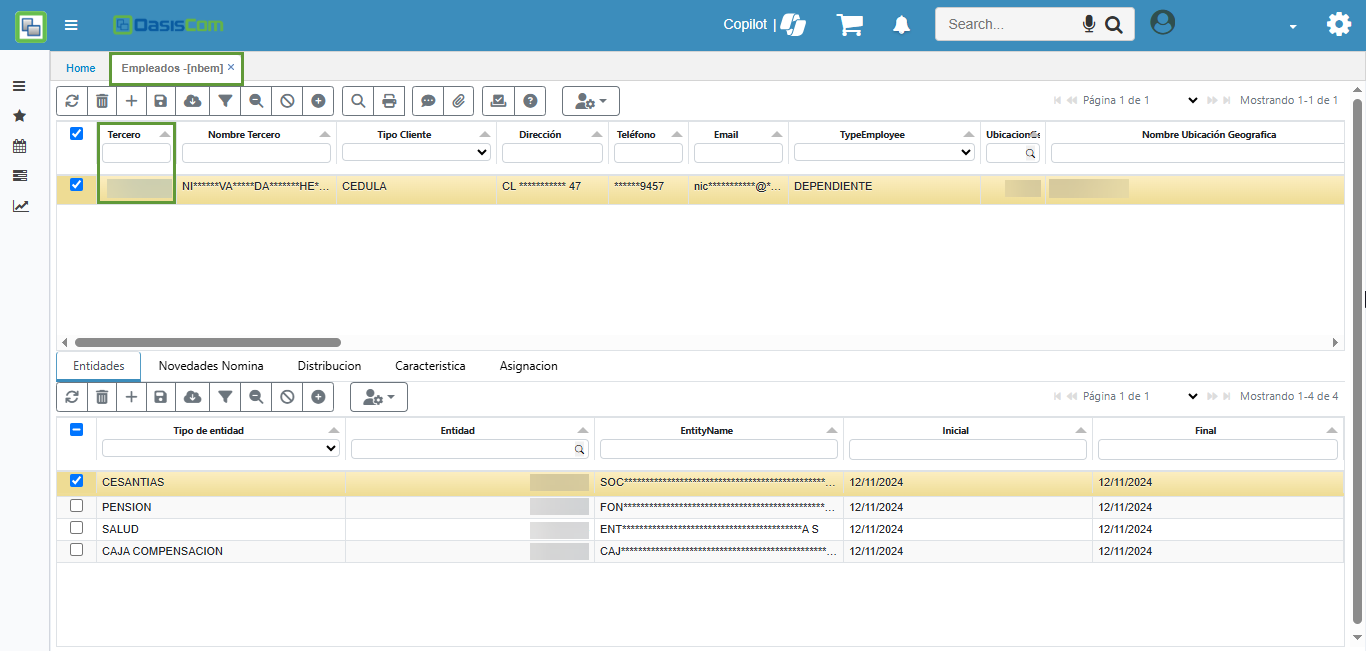Open the Tipo Cliente filter dropdown
Screen dimensions: 1366x651
tap(416, 153)
